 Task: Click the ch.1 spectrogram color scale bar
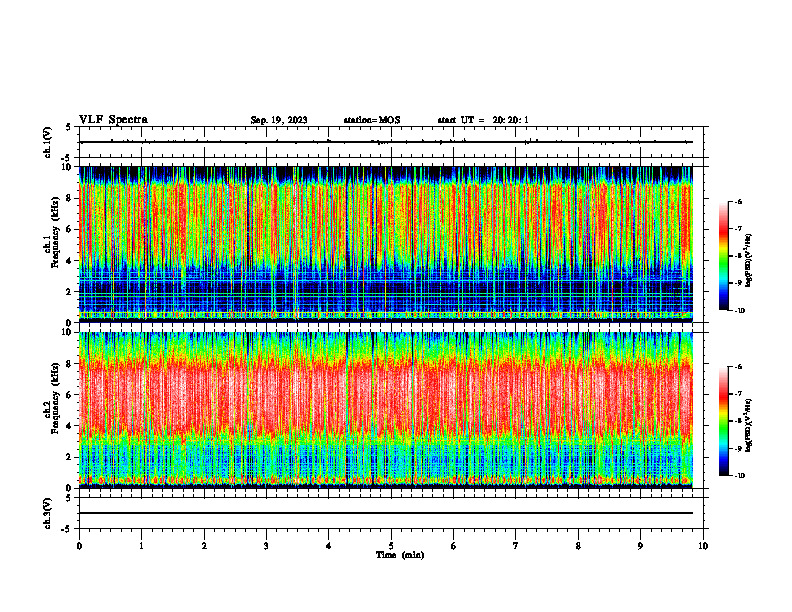click(723, 256)
